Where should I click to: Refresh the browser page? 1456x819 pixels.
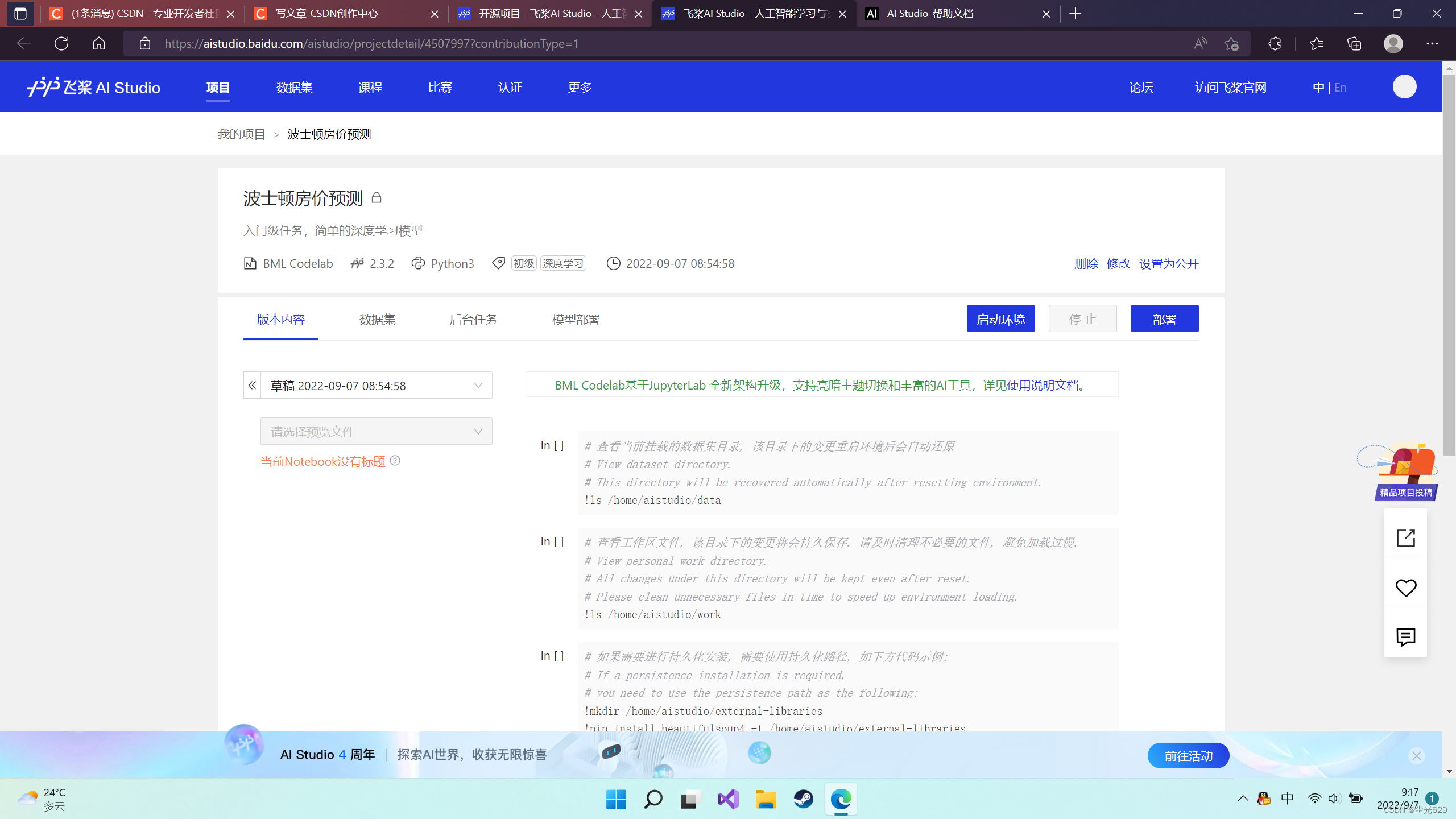(x=61, y=43)
